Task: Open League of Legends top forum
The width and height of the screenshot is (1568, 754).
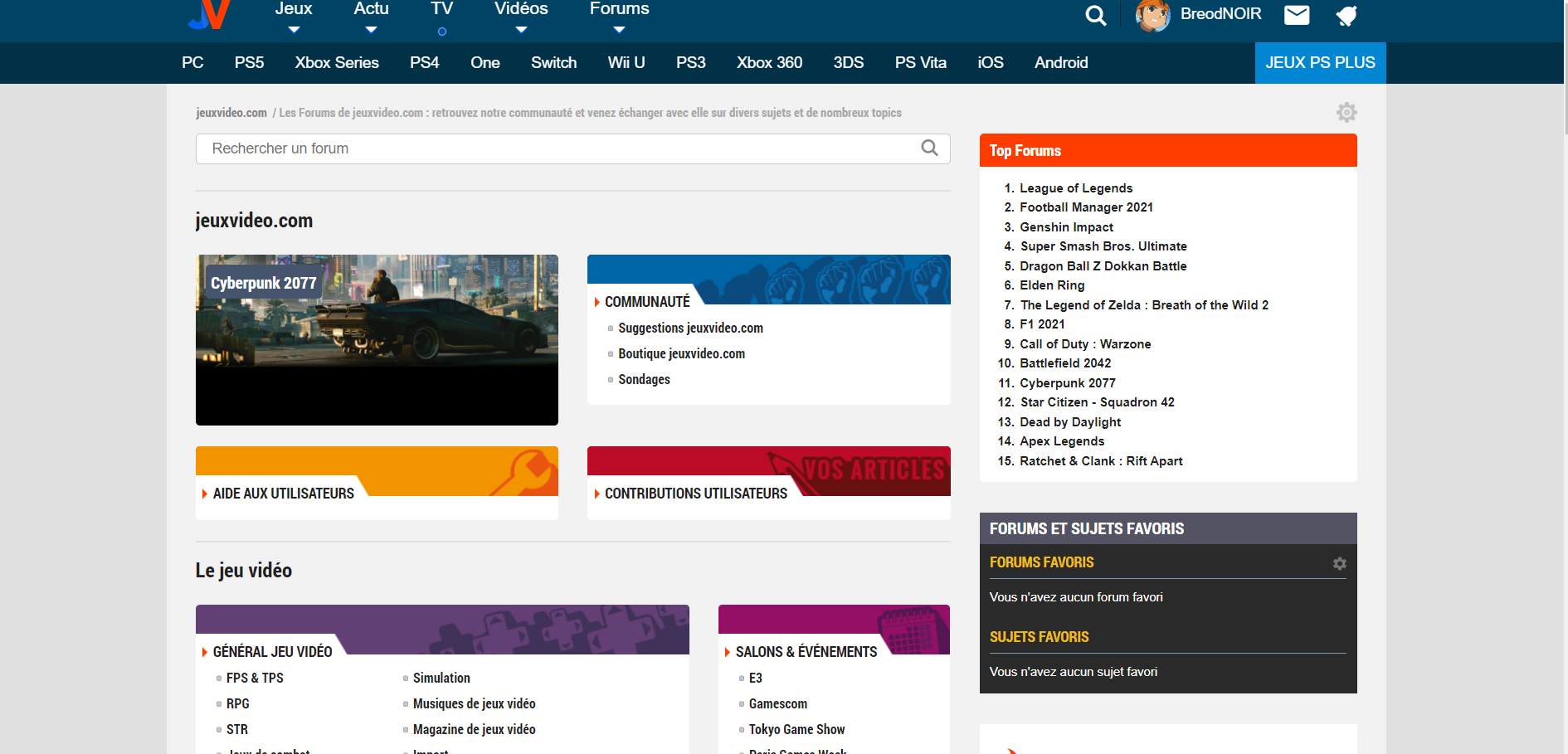Action: (1075, 188)
